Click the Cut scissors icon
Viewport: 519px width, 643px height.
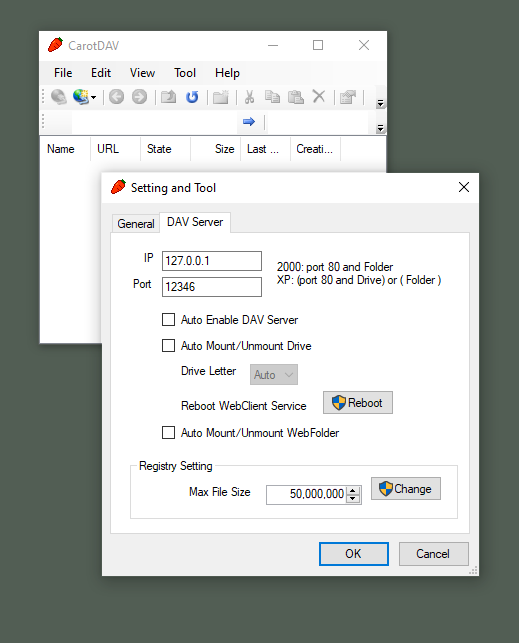coord(249,97)
